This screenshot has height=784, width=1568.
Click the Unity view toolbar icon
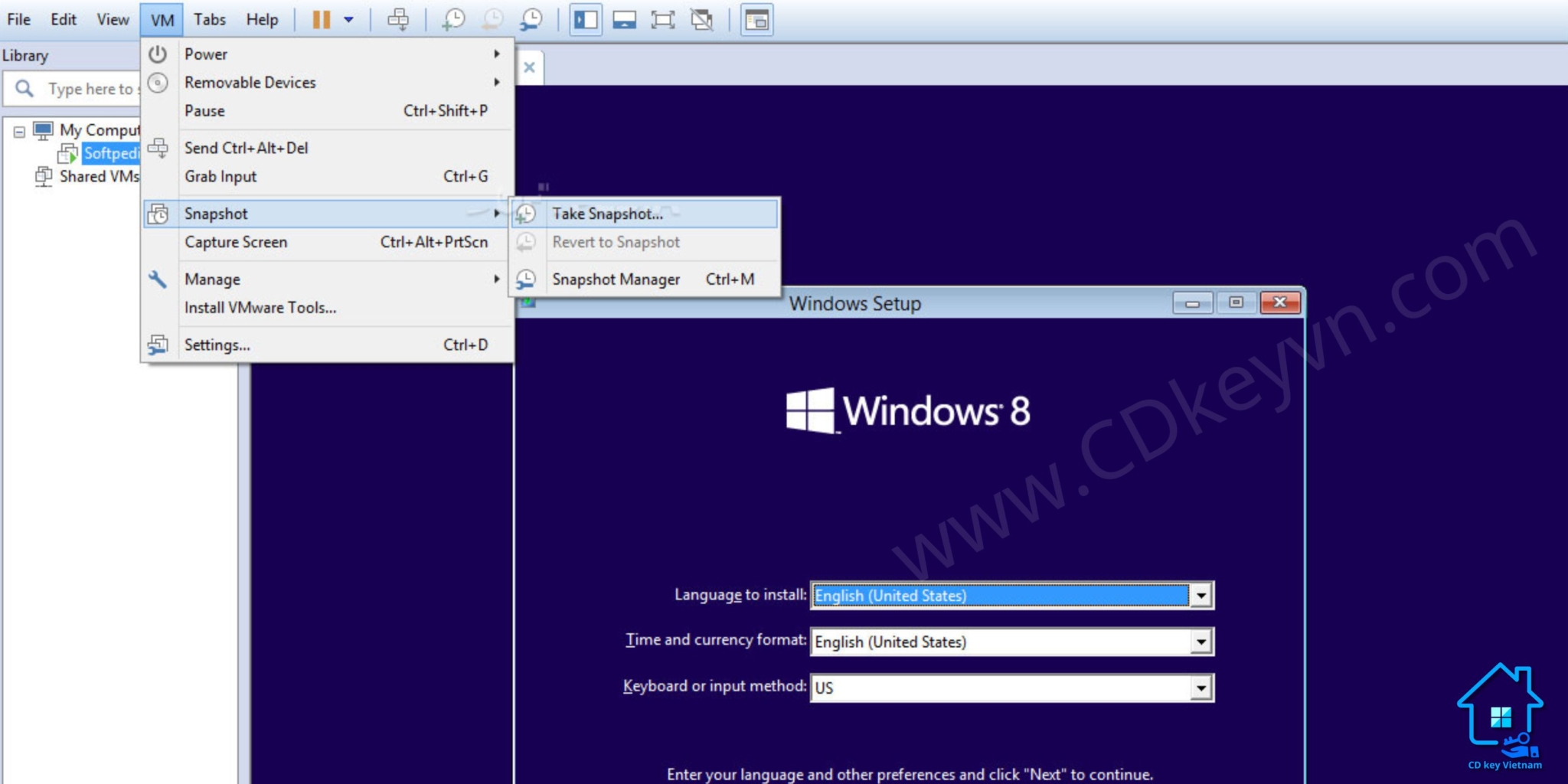(701, 20)
